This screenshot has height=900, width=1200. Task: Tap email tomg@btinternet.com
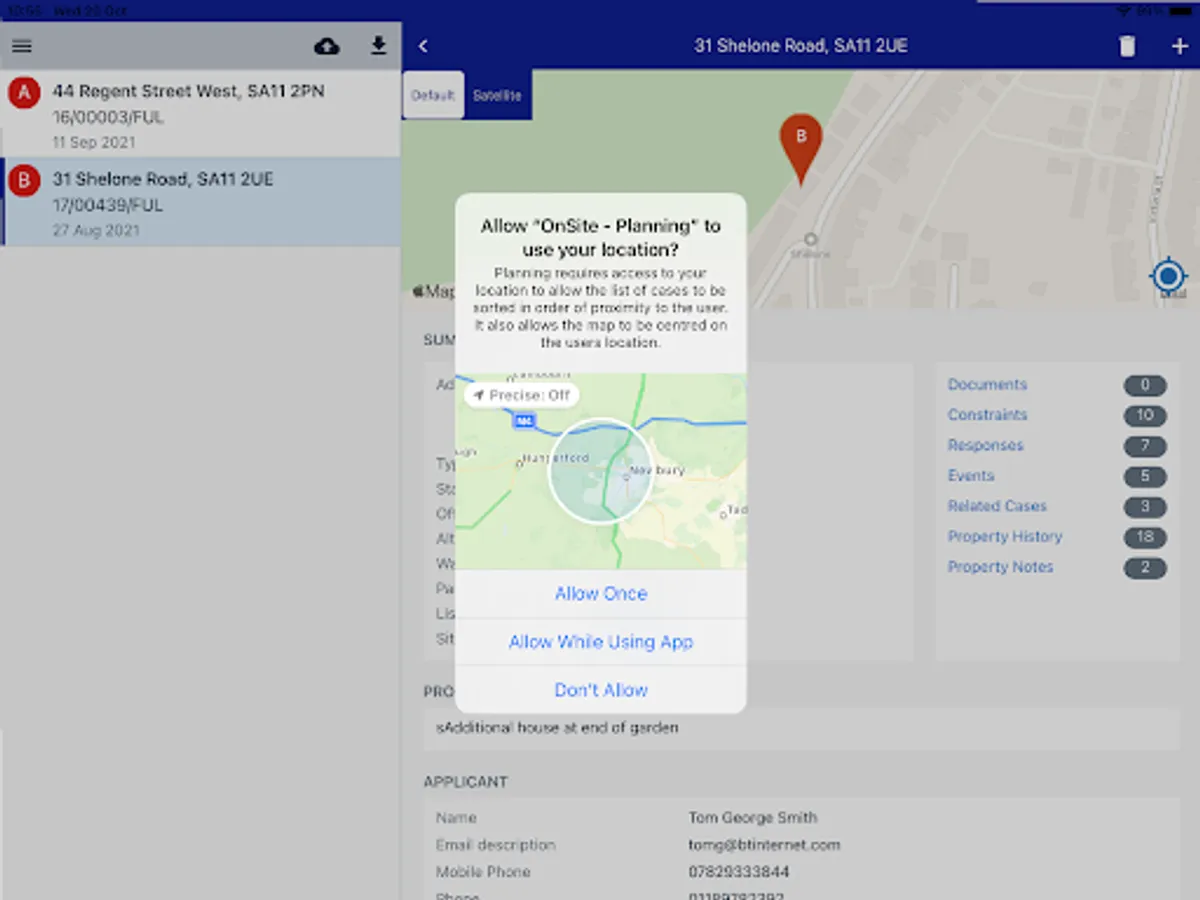pos(764,845)
